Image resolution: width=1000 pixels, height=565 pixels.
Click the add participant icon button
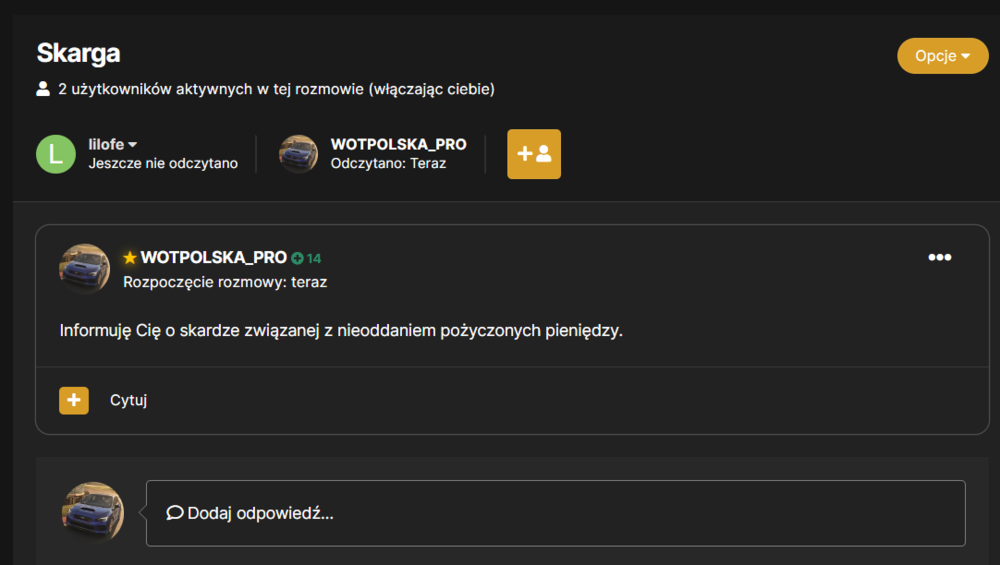pyautogui.click(x=534, y=154)
